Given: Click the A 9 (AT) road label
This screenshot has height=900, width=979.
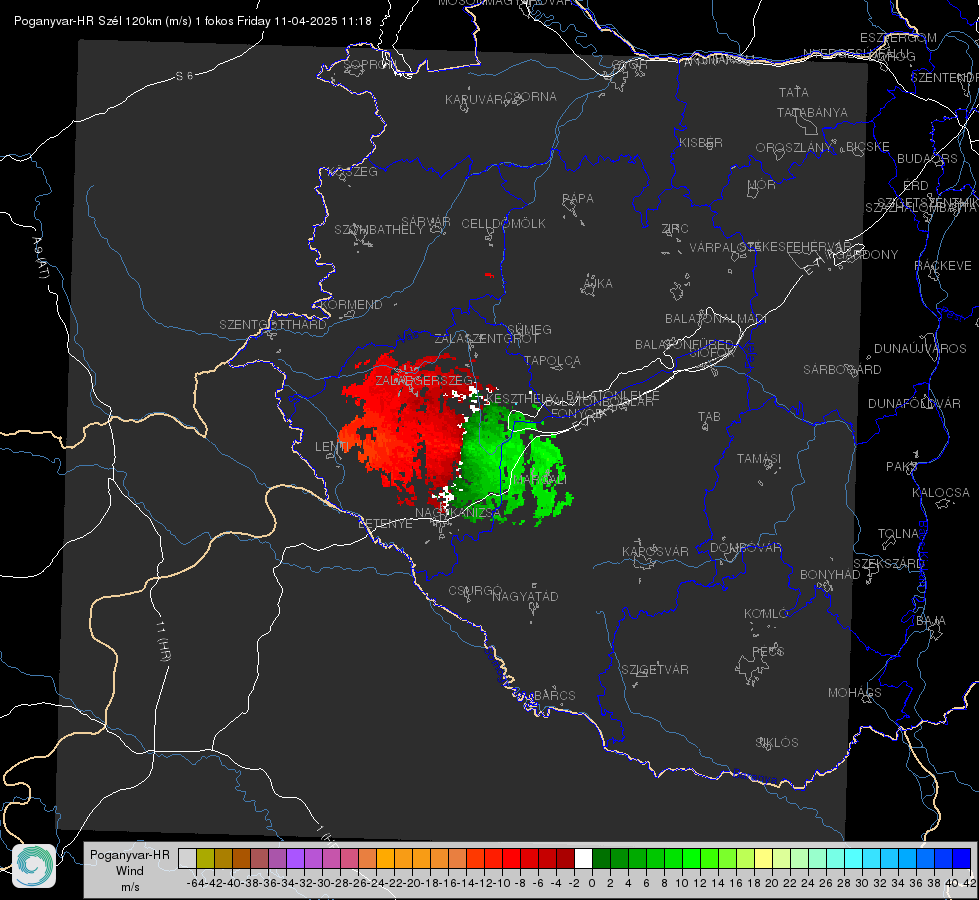Looking at the screenshot, I should coord(40,257).
